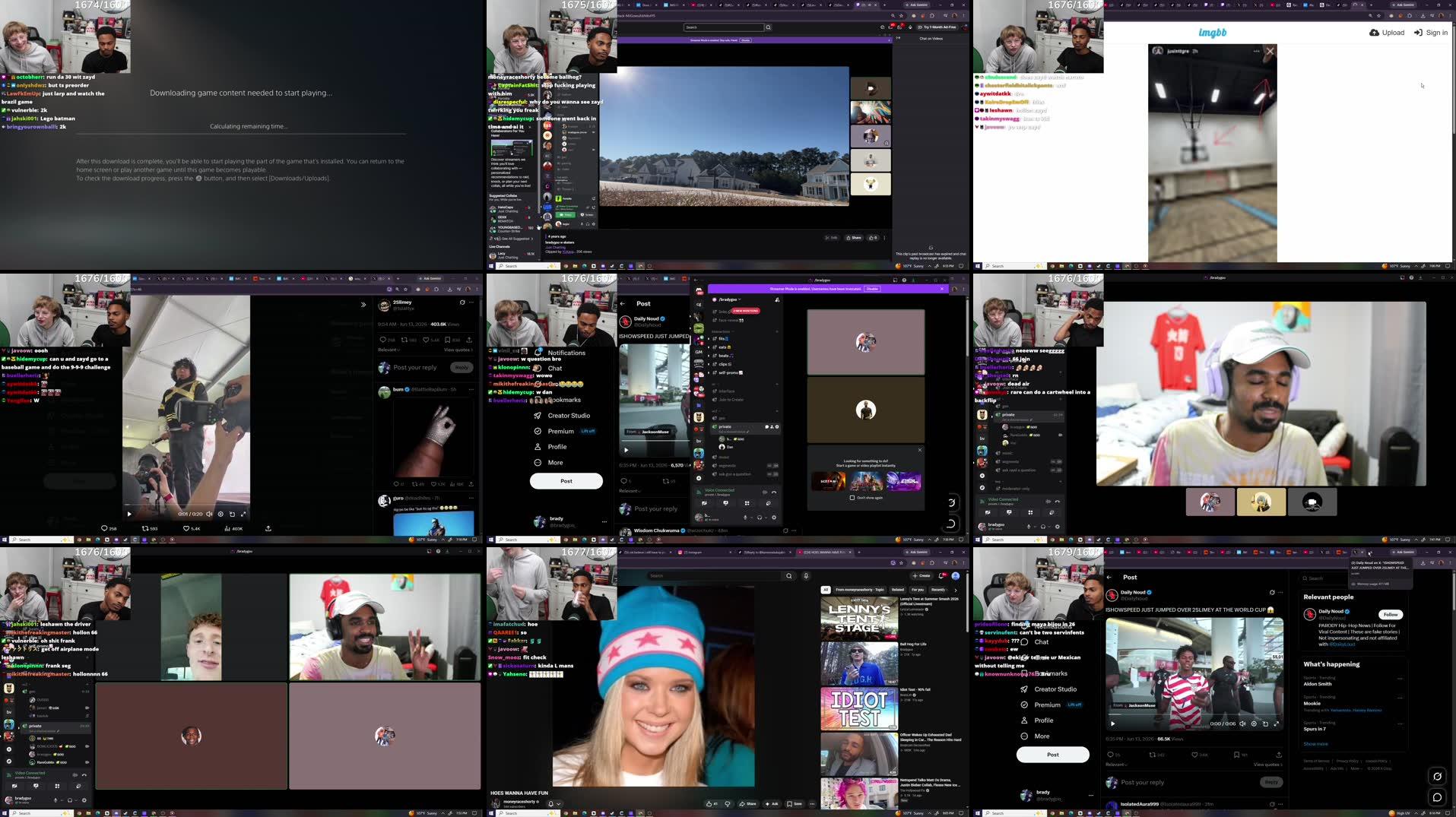Go back with the arrow beside Post on the full X page
1456x817 pixels.
[1110, 578]
